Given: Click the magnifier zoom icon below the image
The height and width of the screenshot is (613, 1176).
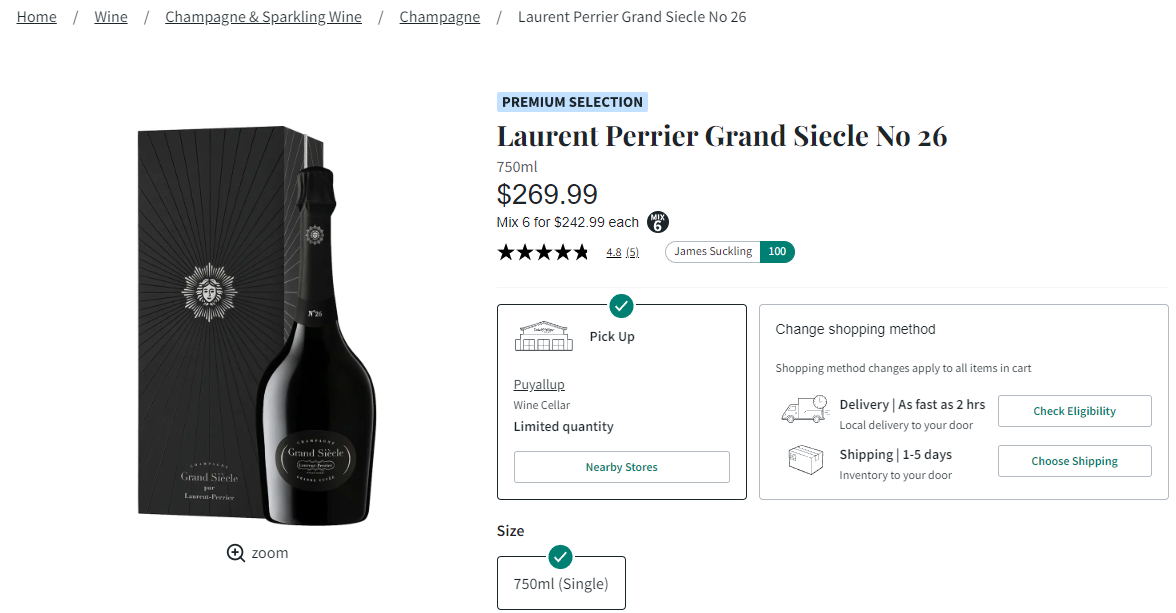Looking at the screenshot, I should point(236,553).
